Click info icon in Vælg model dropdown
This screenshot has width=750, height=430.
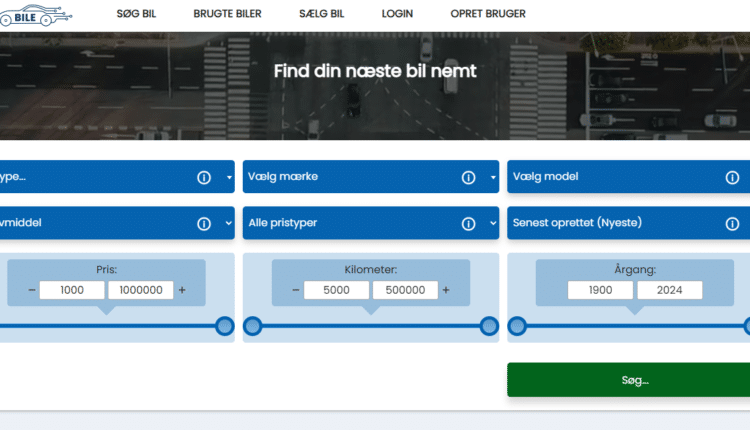(x=732, y=177)
